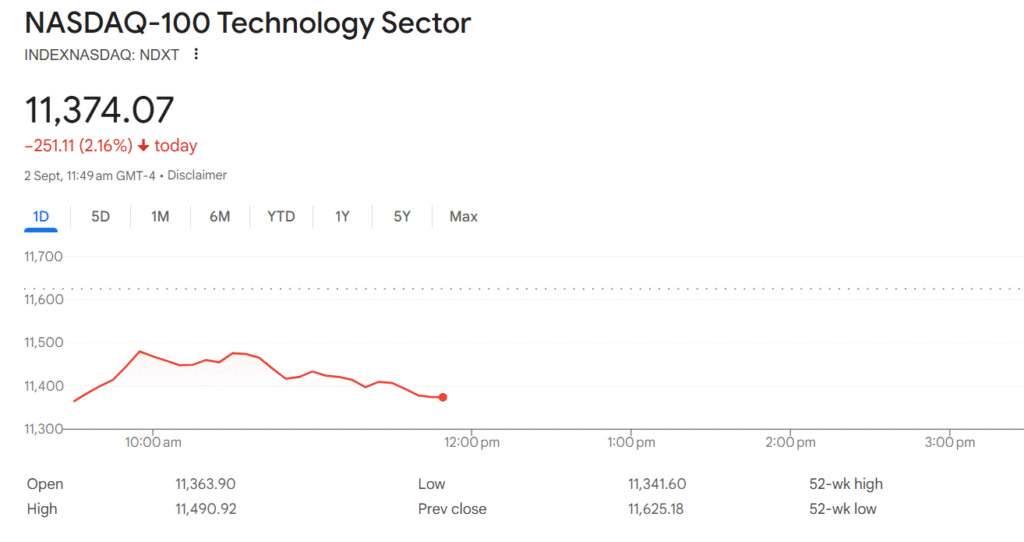
Task: Switch to the 1M range tab
Action: pos(160,216)
